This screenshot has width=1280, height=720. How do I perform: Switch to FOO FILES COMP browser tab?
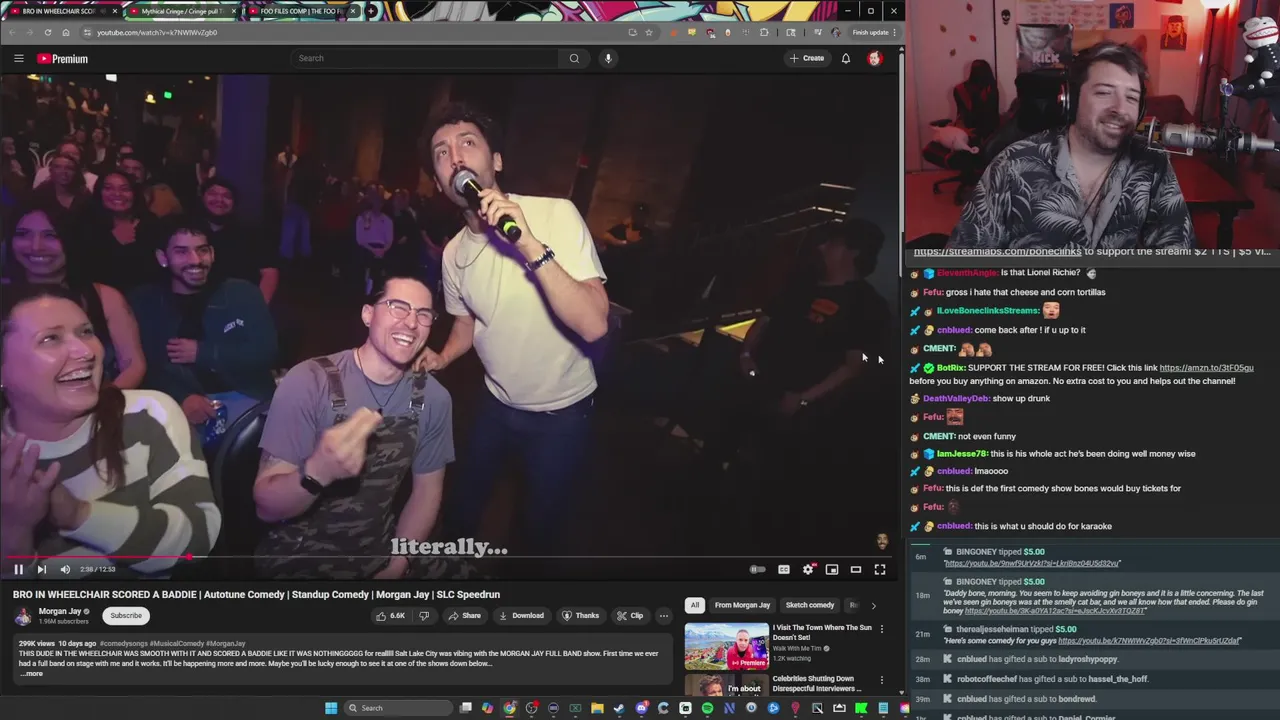(300, 11)
